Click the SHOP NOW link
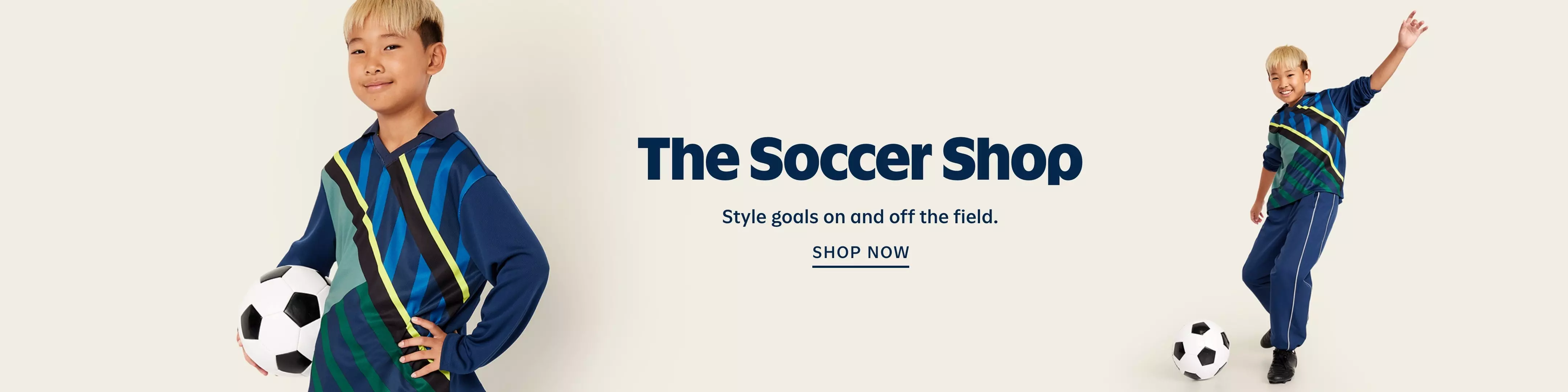This screenshot has height=392, width=1568. 861,252
